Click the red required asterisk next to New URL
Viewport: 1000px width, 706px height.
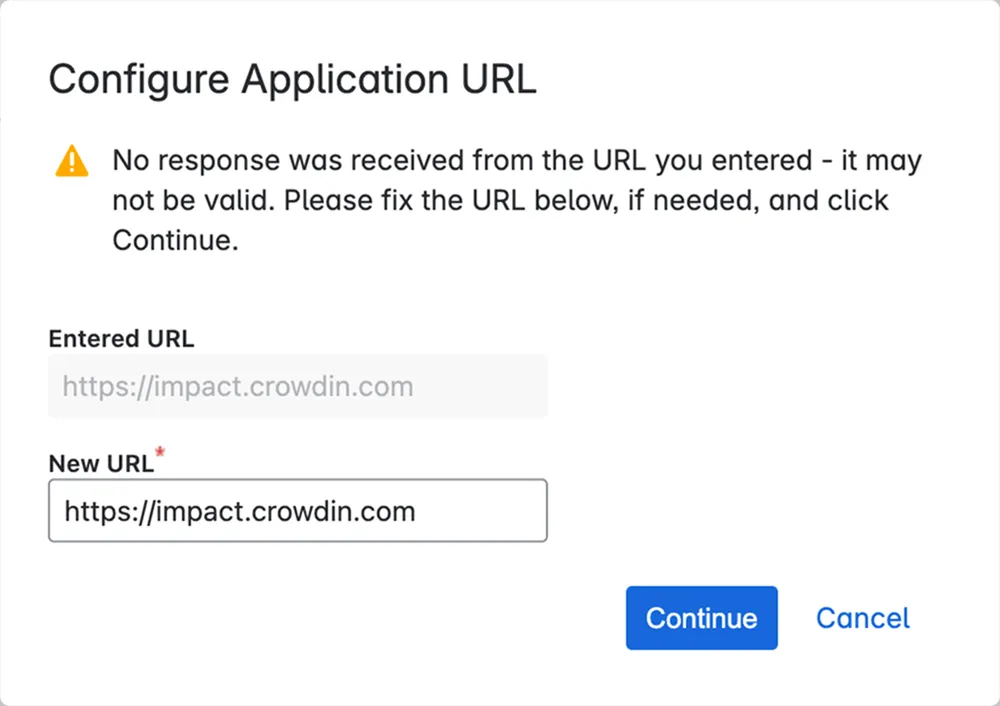click(x=160, y=451)
